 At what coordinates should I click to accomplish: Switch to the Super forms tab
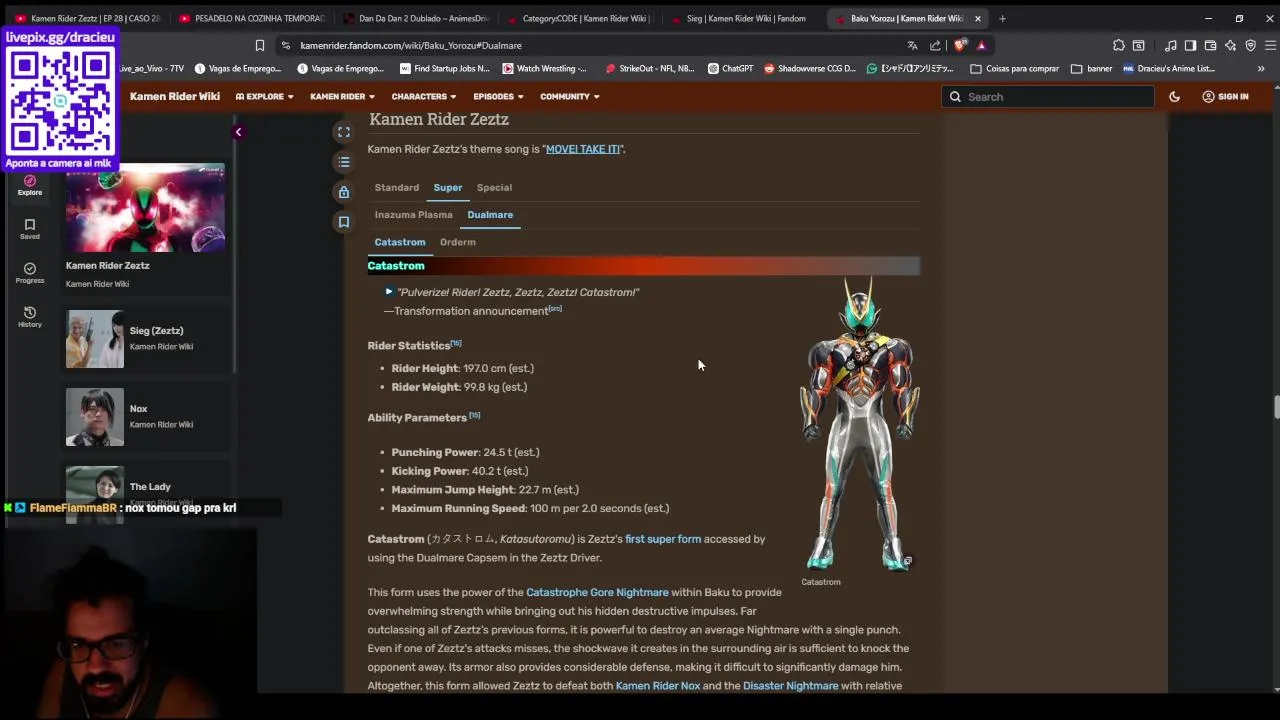448,187
